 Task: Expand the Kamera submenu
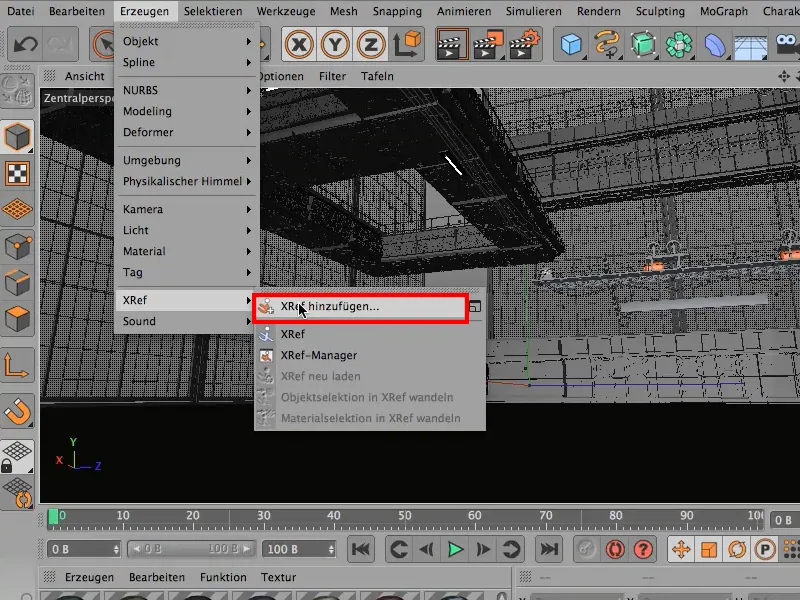[x=187, y=209]
